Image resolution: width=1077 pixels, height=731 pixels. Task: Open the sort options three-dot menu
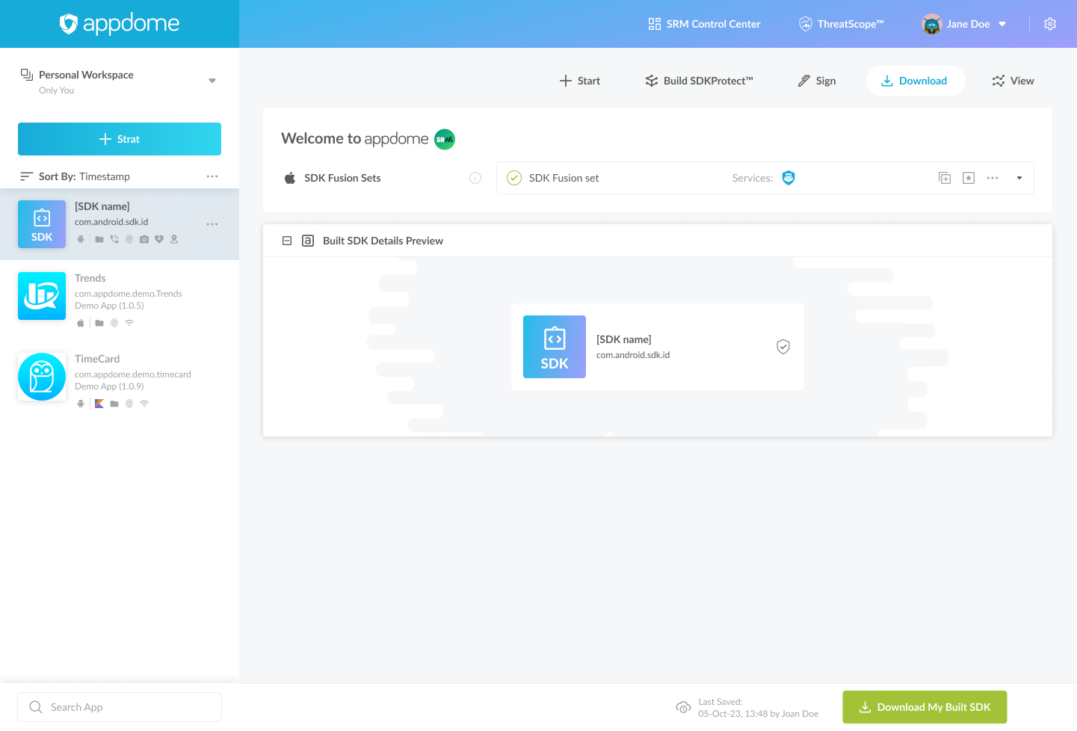click(x=212, y=176)
